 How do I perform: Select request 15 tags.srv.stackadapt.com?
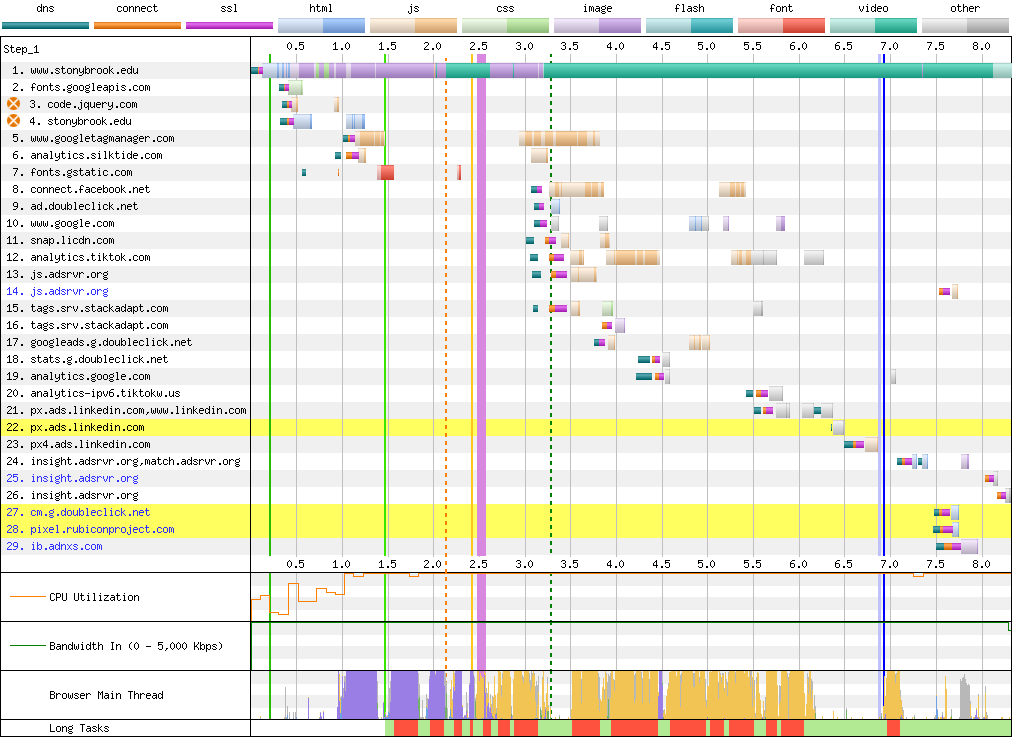pos(87,308)
